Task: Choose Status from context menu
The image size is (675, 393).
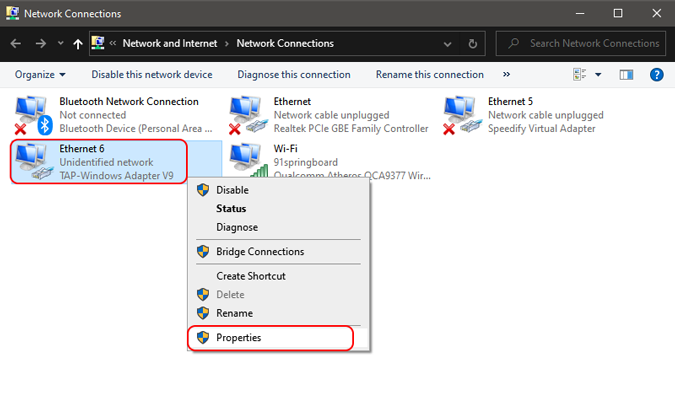Action: coord(279,208)
